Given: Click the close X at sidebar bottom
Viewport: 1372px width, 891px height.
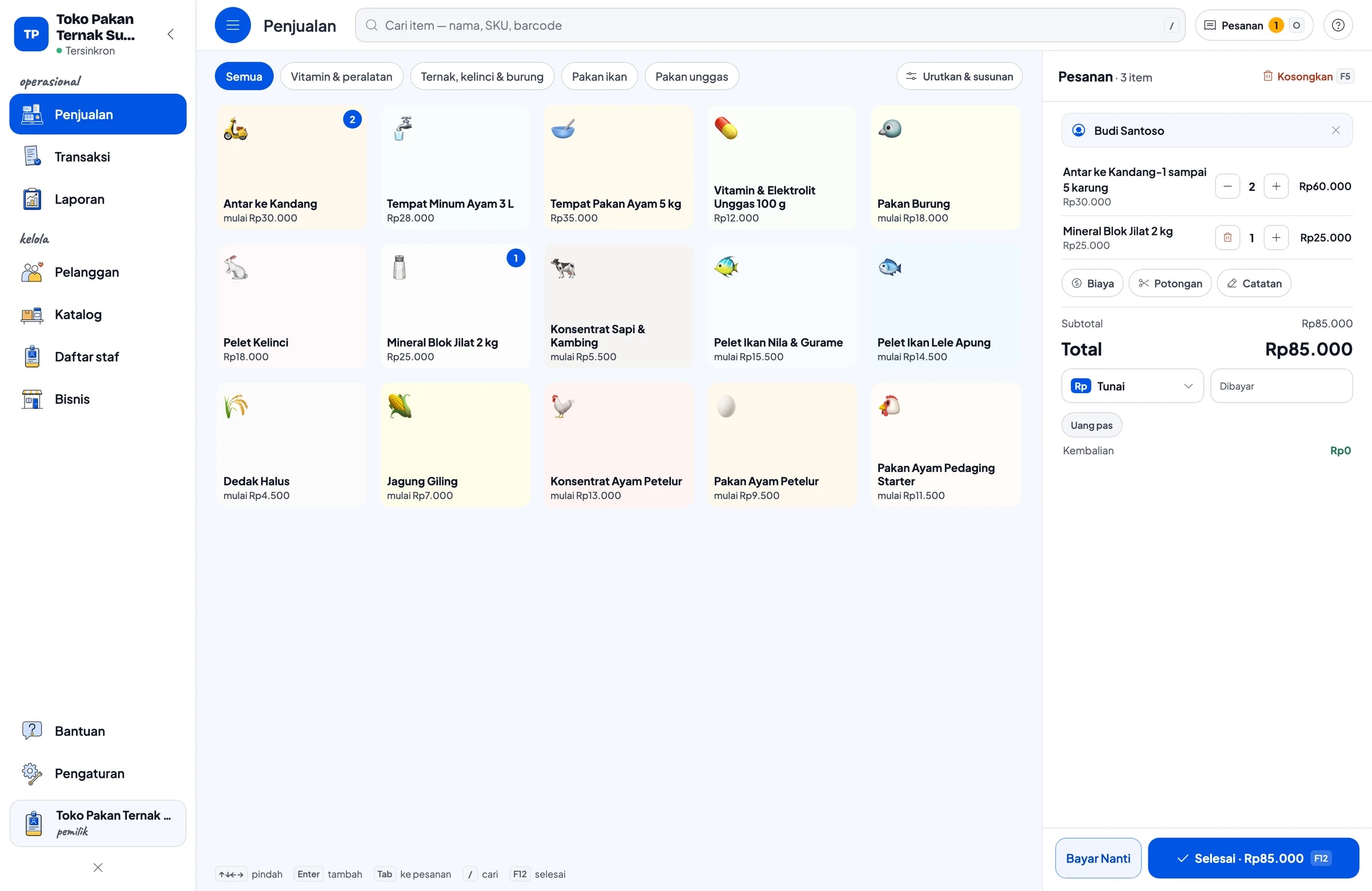Looking at the screenshot, I should [x=97, y=868].
